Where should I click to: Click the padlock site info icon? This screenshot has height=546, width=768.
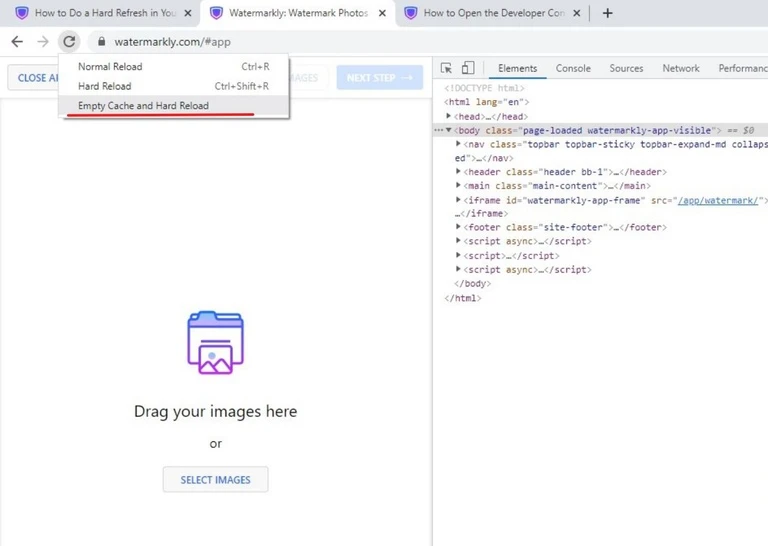coord(101,42)
